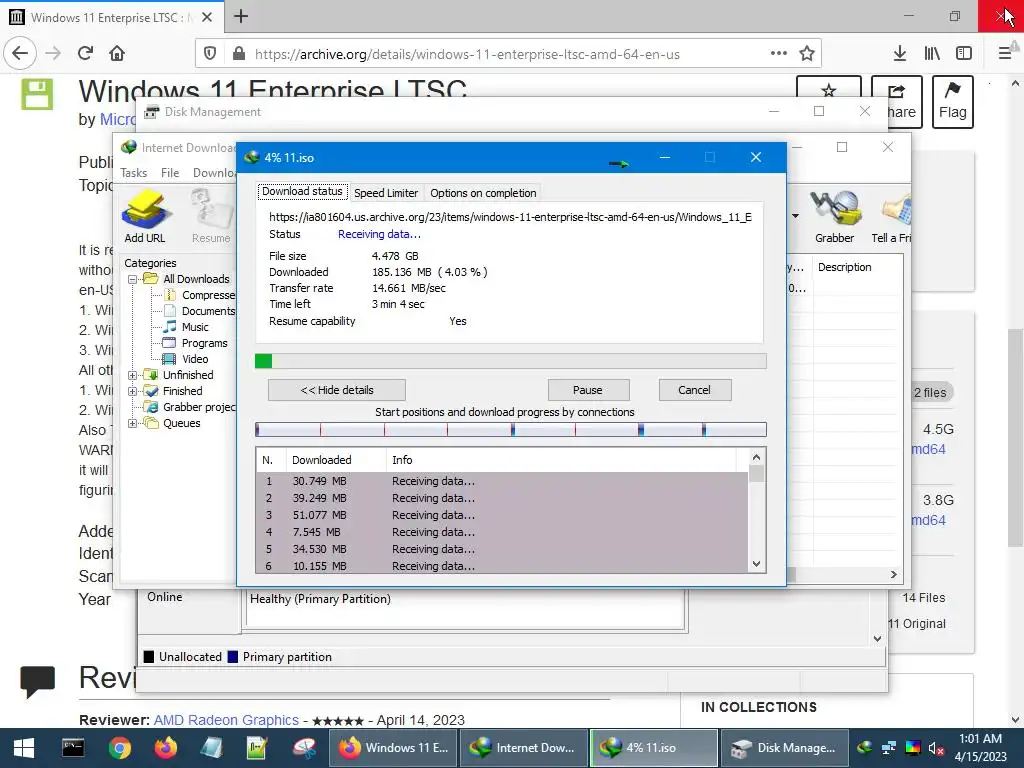Expand the Queues category tree node
This screenshot has height=768, width=1024.
pos(133,424)
